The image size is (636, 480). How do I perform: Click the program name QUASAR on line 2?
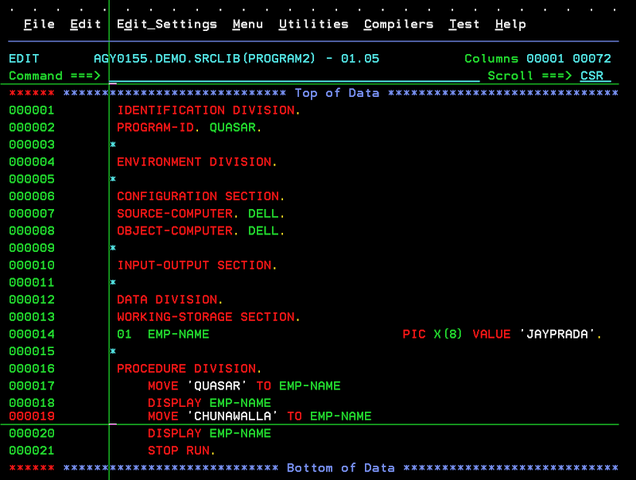click(x=232, y=127)
